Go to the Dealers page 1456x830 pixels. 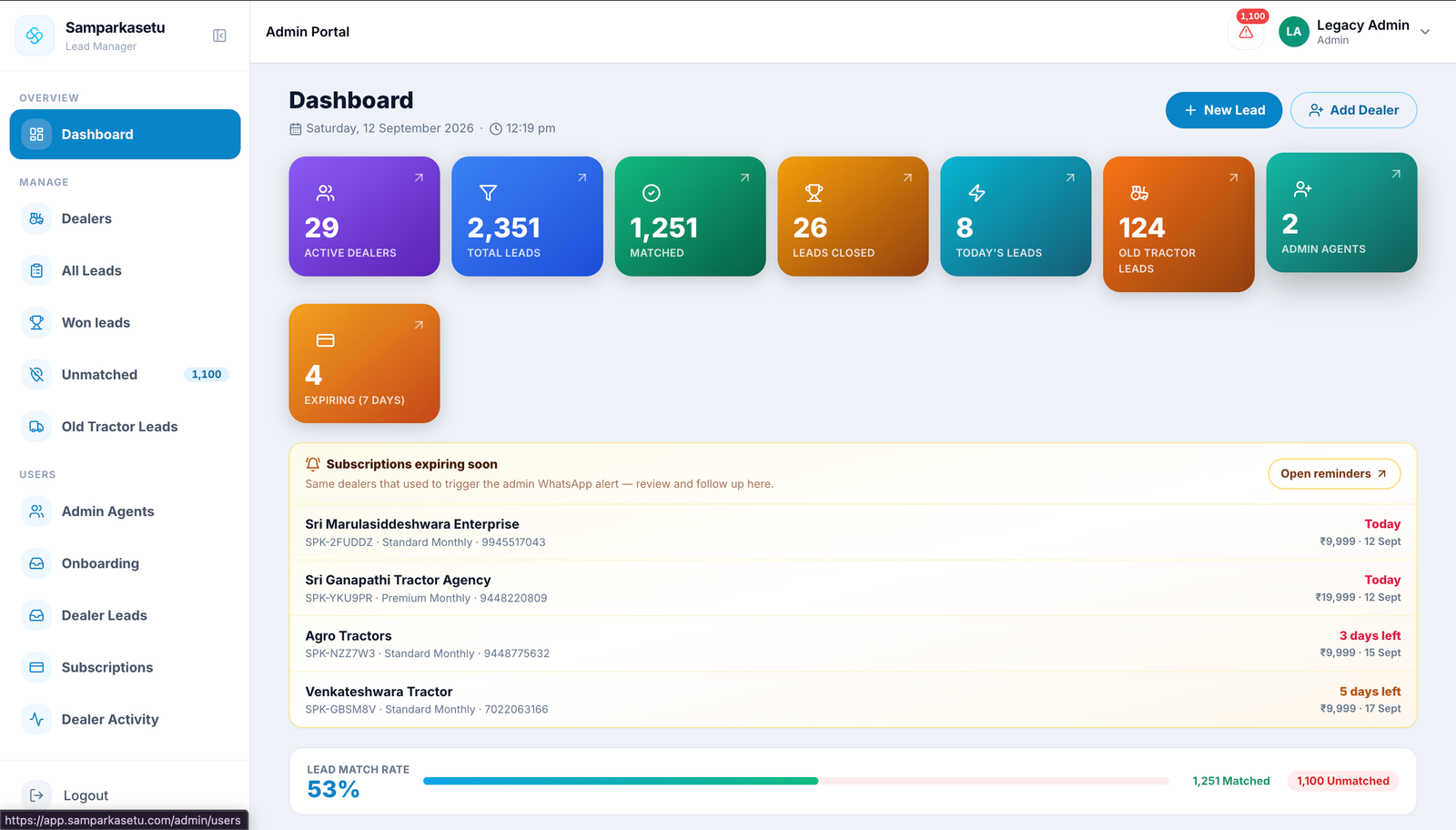pyautogui.click(x=125, y=218)
